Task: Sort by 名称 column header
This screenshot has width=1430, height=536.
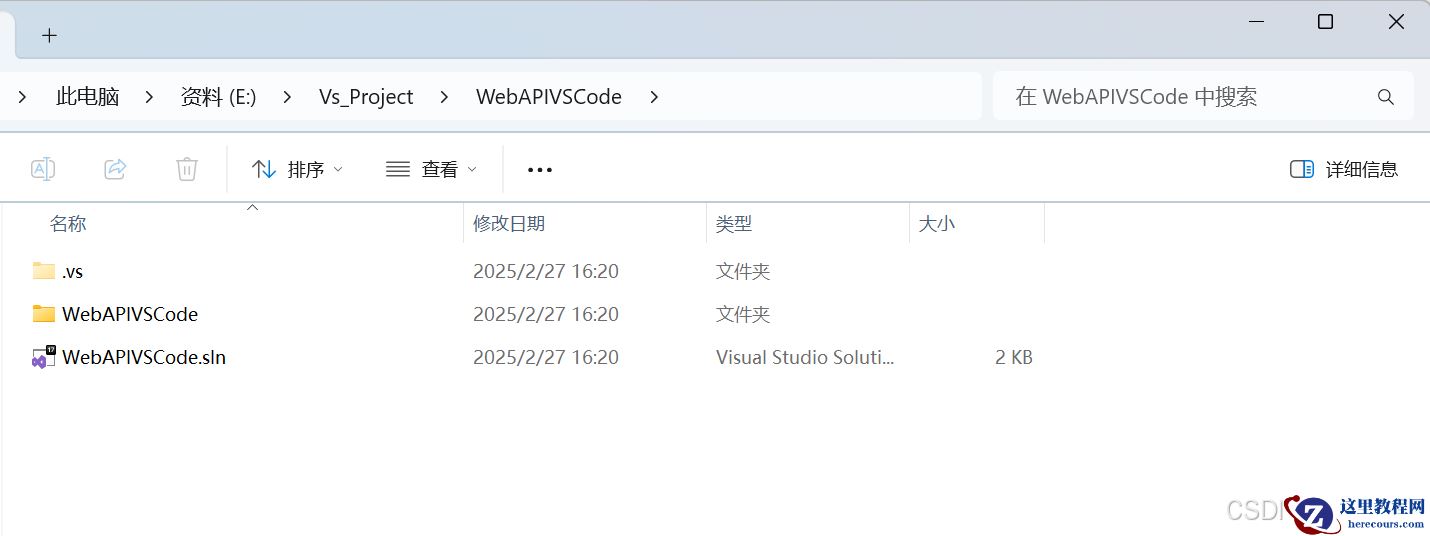Action: point(68,224)
